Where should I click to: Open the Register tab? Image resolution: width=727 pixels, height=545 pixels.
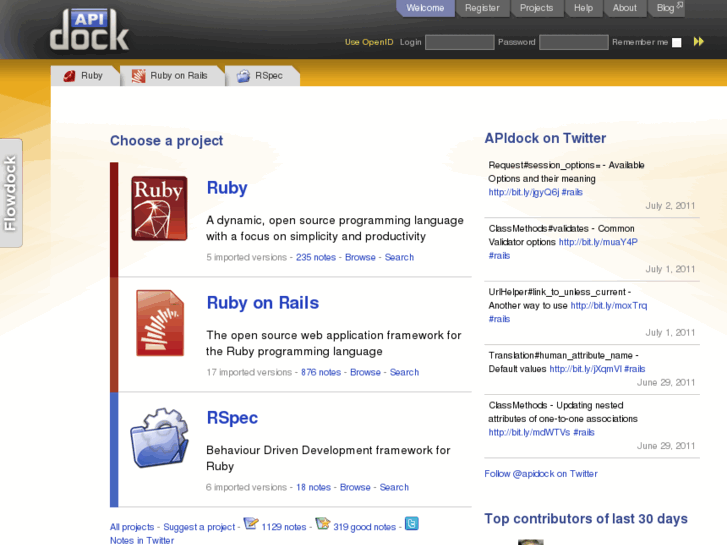(x=482, y=8)
